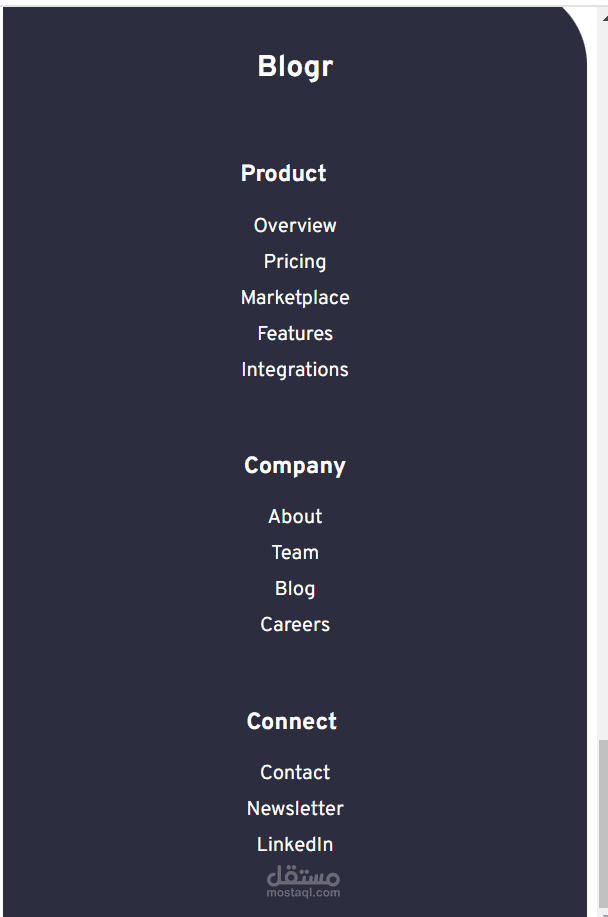
Task: Click the About link
Action: coord(295,516)
